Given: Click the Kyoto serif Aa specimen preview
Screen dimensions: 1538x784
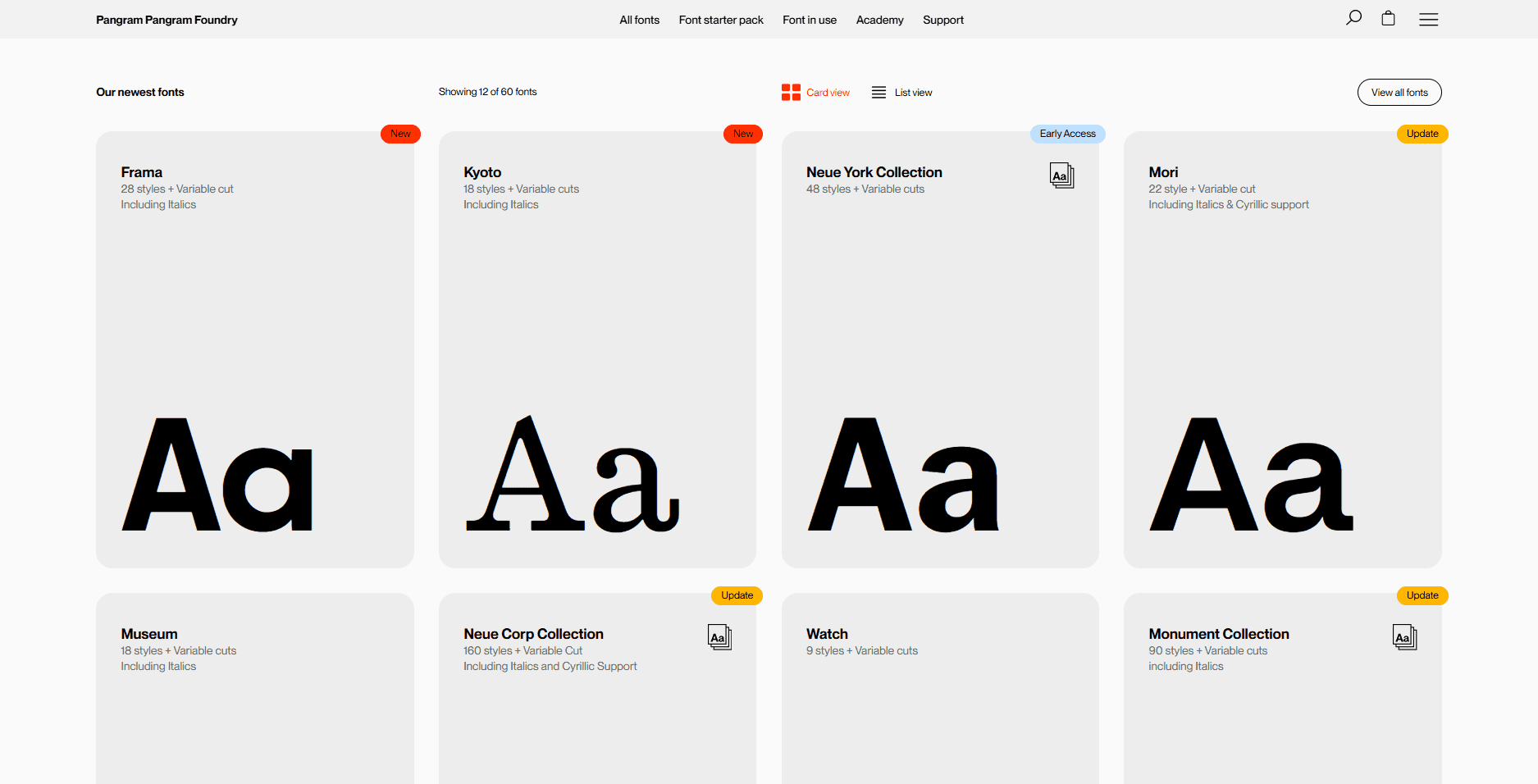Looking at the screenshot, I should click(573, 474).
